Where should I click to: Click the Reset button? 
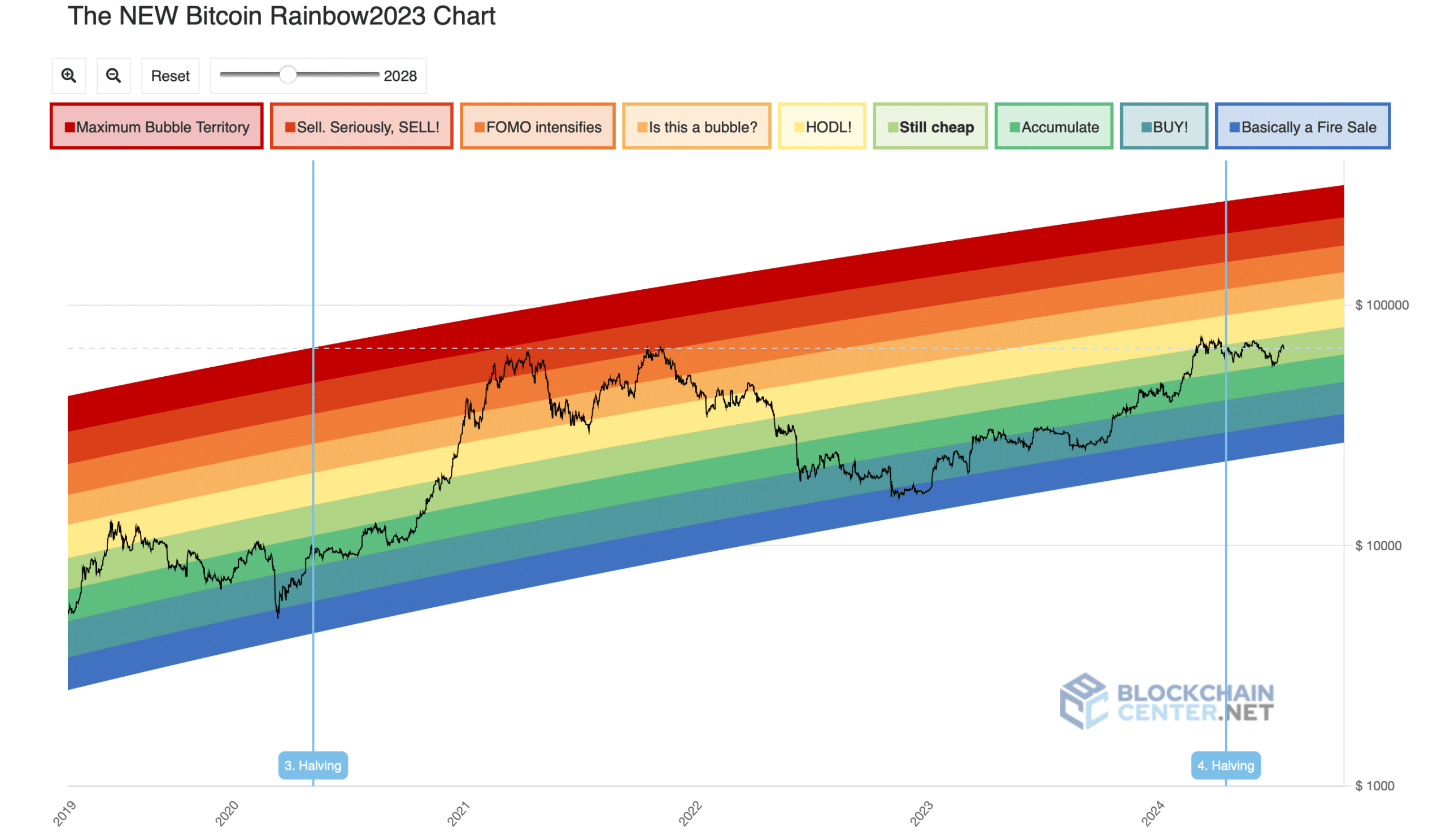(171, 76)
